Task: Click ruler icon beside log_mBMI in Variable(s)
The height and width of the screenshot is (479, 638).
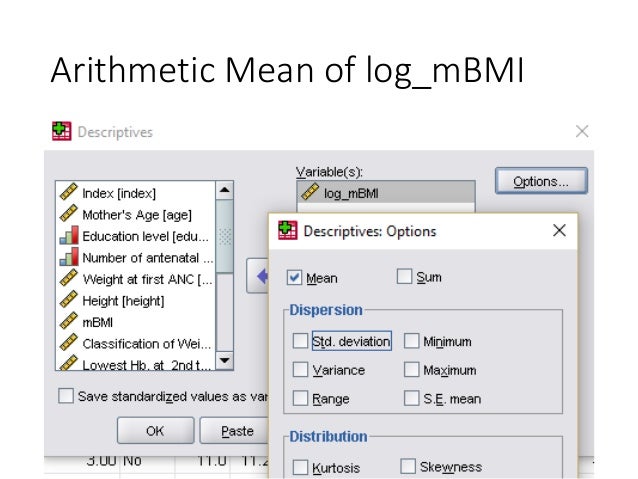Action: tap(310, 192)
